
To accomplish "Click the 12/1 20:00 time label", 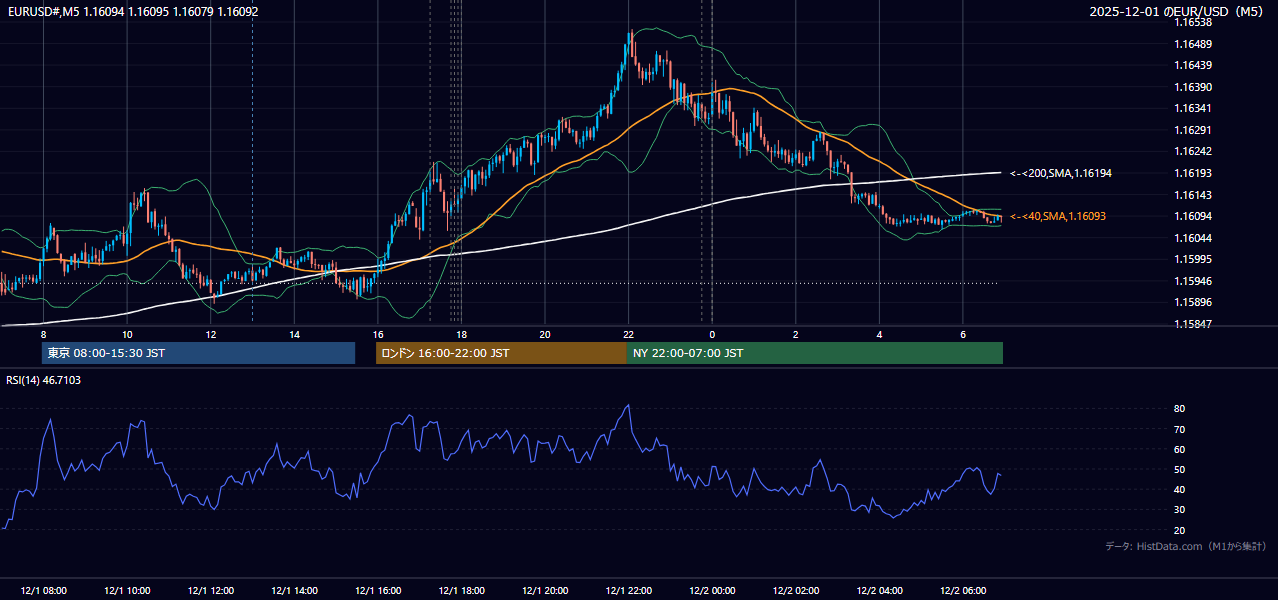I will tap(545, 591).
